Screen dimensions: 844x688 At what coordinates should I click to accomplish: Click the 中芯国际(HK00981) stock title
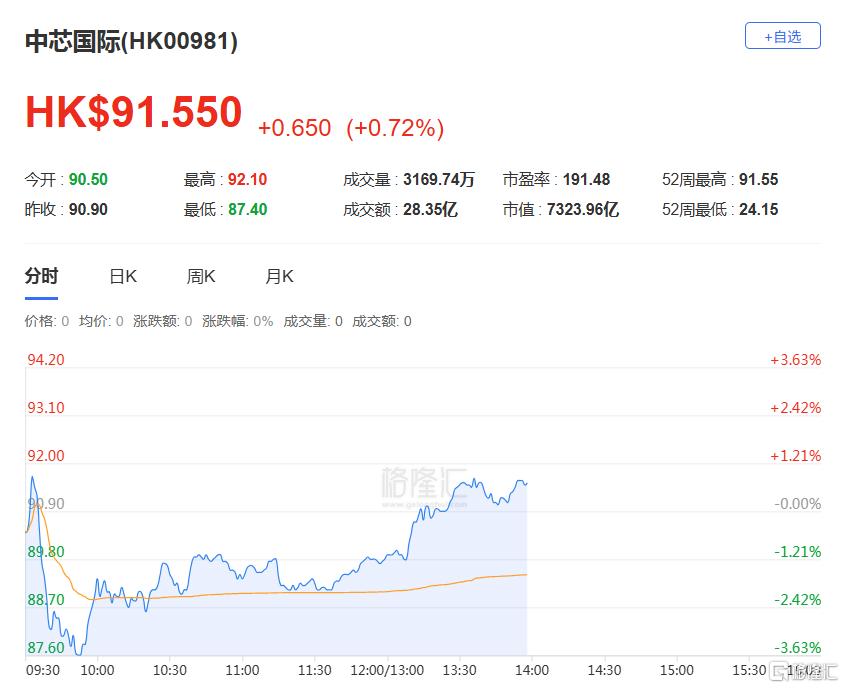point(131,41)
